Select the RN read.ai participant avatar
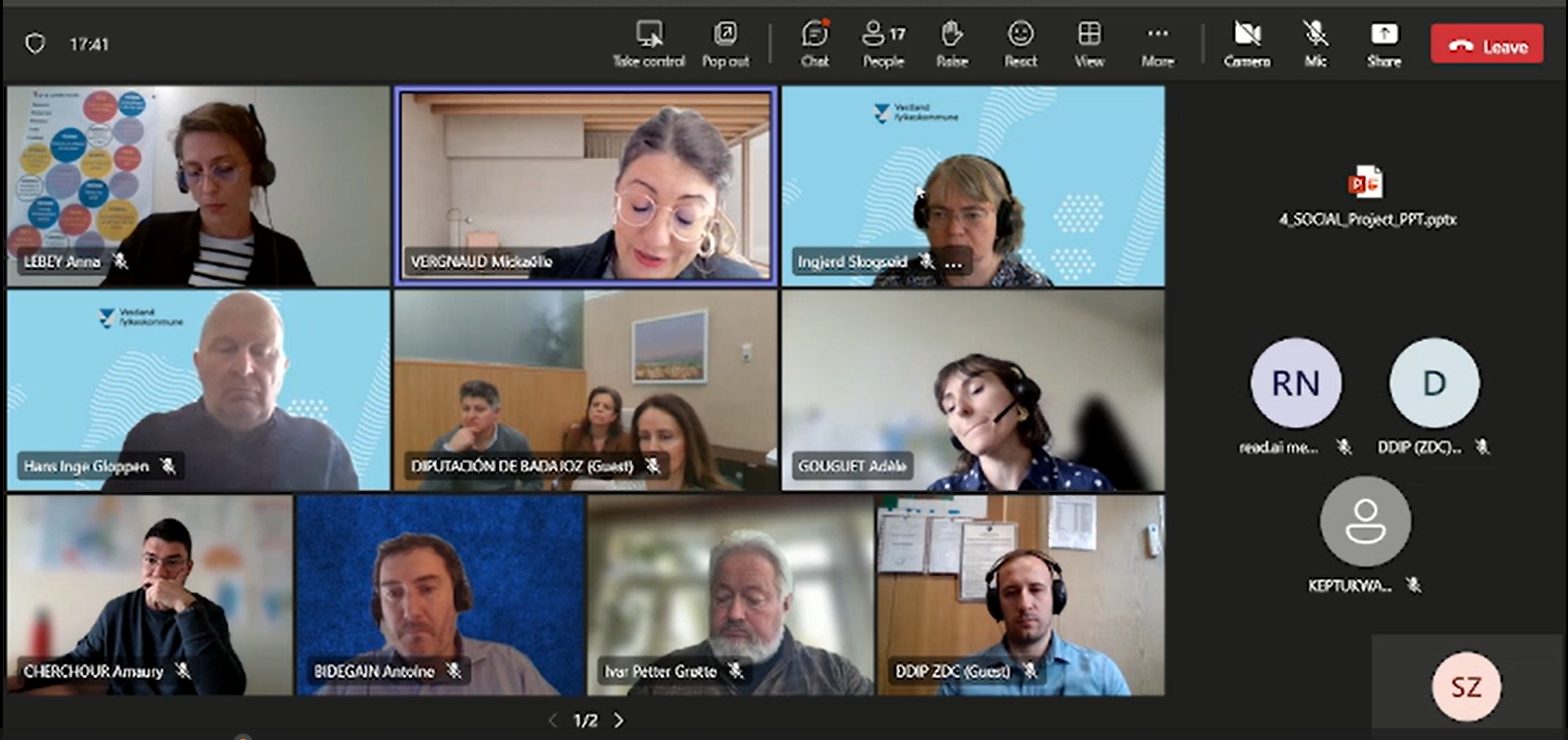Image resolution: width=1568 pixels, height=740 pixels. point(1295,383)
